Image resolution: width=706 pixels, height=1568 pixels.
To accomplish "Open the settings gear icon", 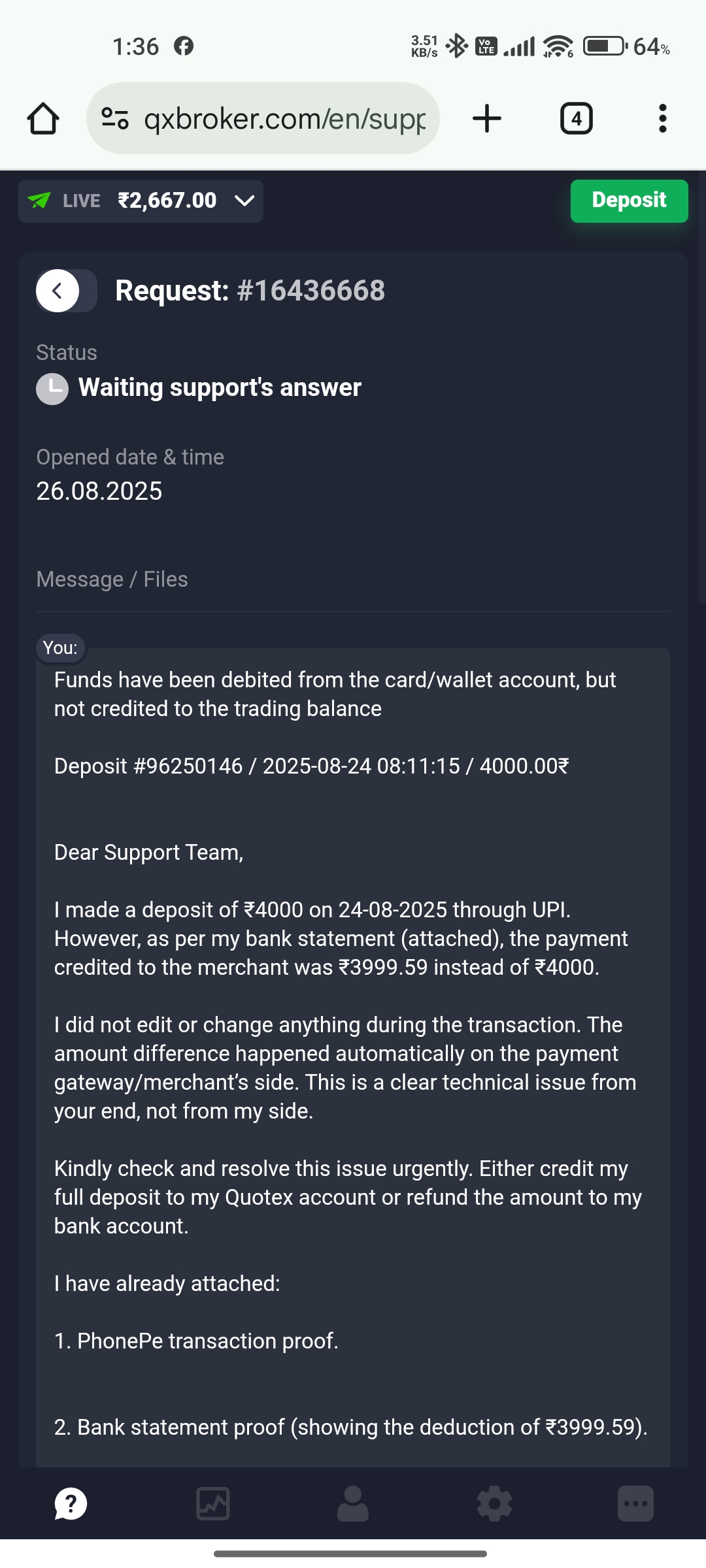I will coord(494,1503).
